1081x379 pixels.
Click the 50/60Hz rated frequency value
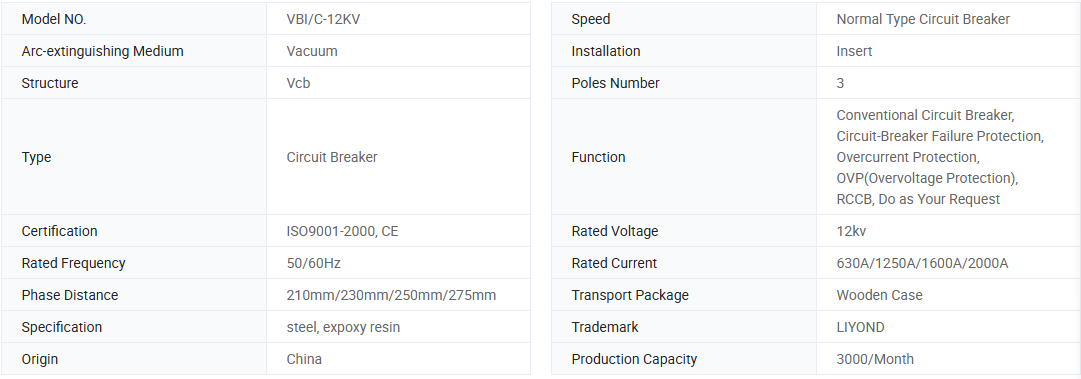(x=314, y=263)
